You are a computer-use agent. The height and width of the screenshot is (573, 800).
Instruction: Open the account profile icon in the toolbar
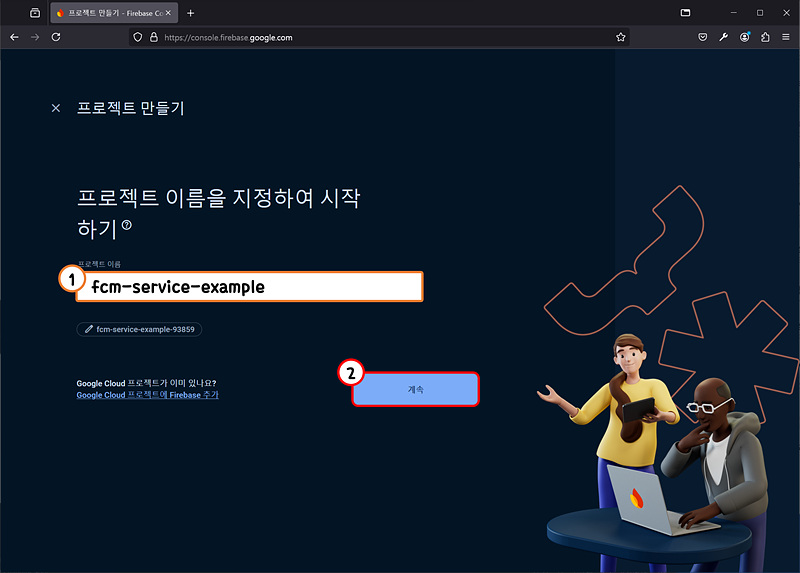[x=745, y=37]
